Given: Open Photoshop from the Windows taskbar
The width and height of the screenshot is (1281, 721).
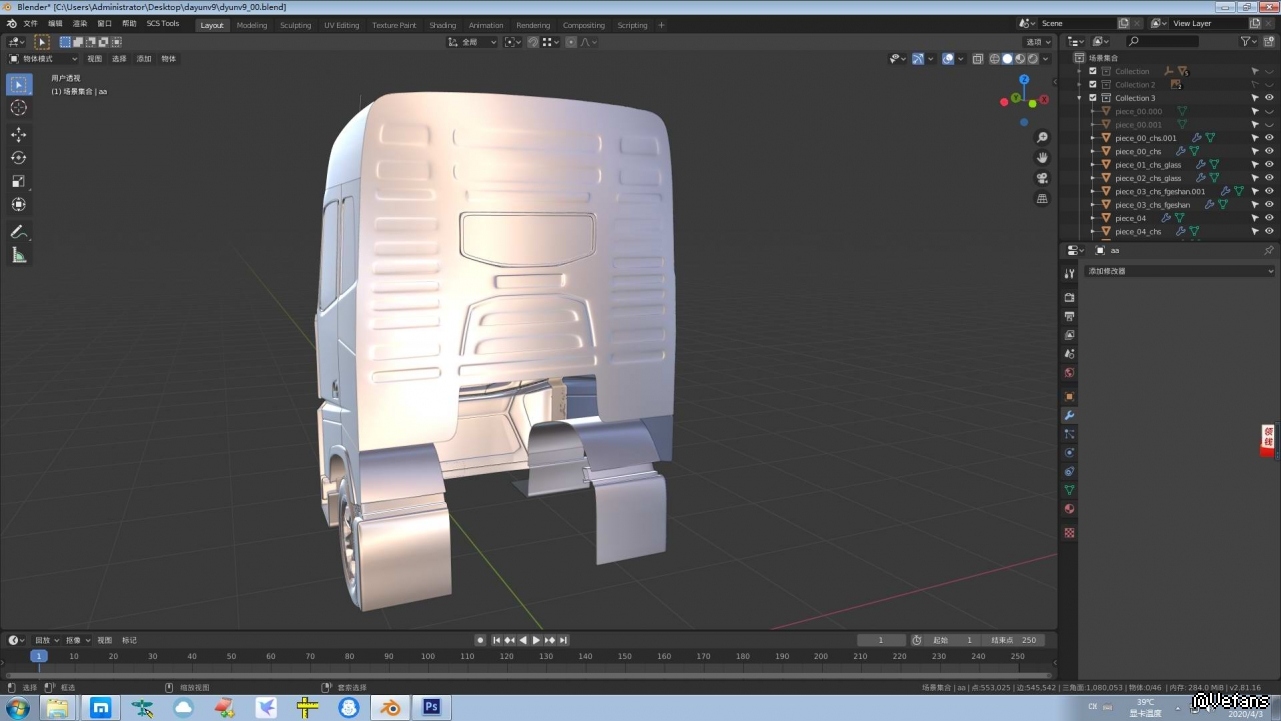Looking at the screenshot, I should (x=432, y=708).
